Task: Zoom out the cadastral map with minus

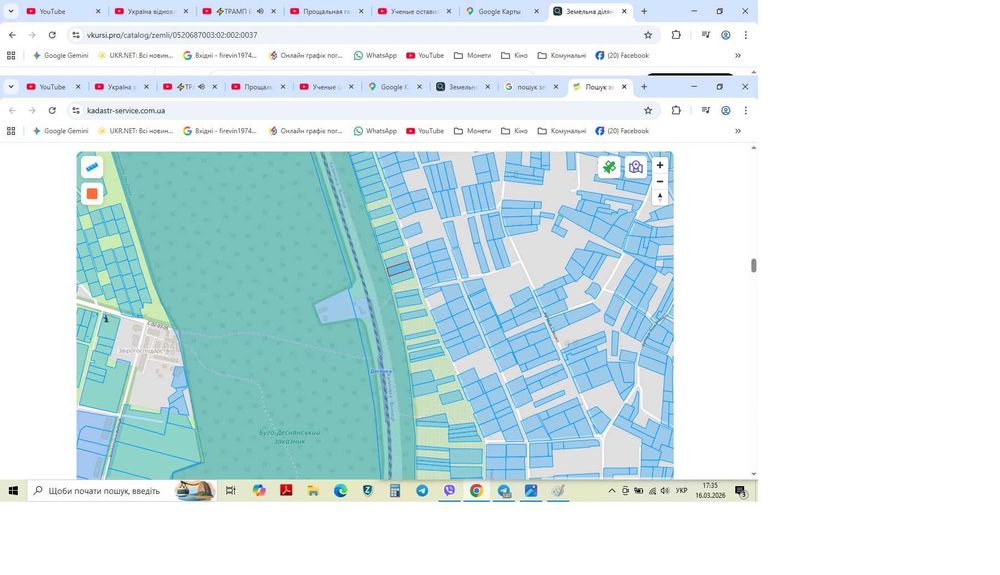Action: point(660,181)
